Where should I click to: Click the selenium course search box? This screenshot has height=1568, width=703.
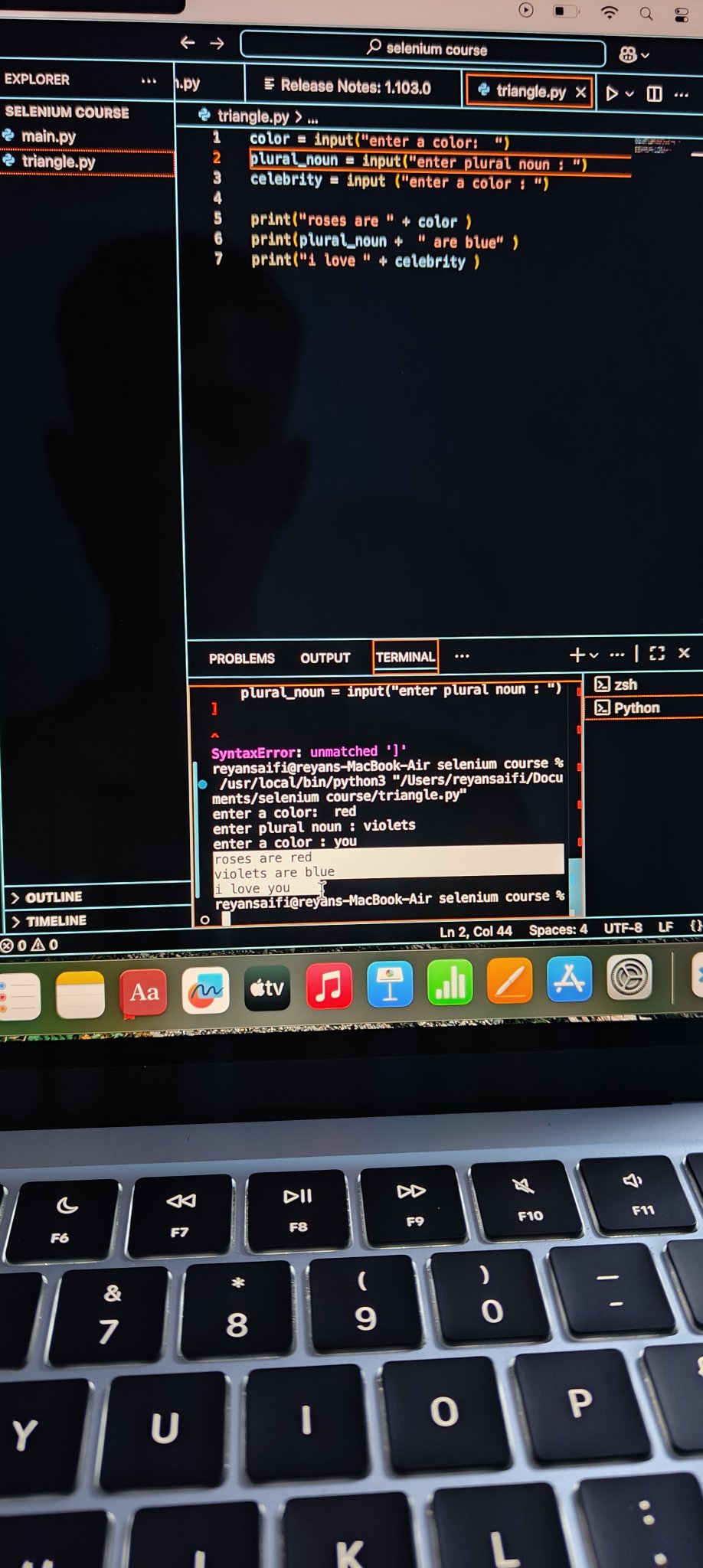pos(423,49)
